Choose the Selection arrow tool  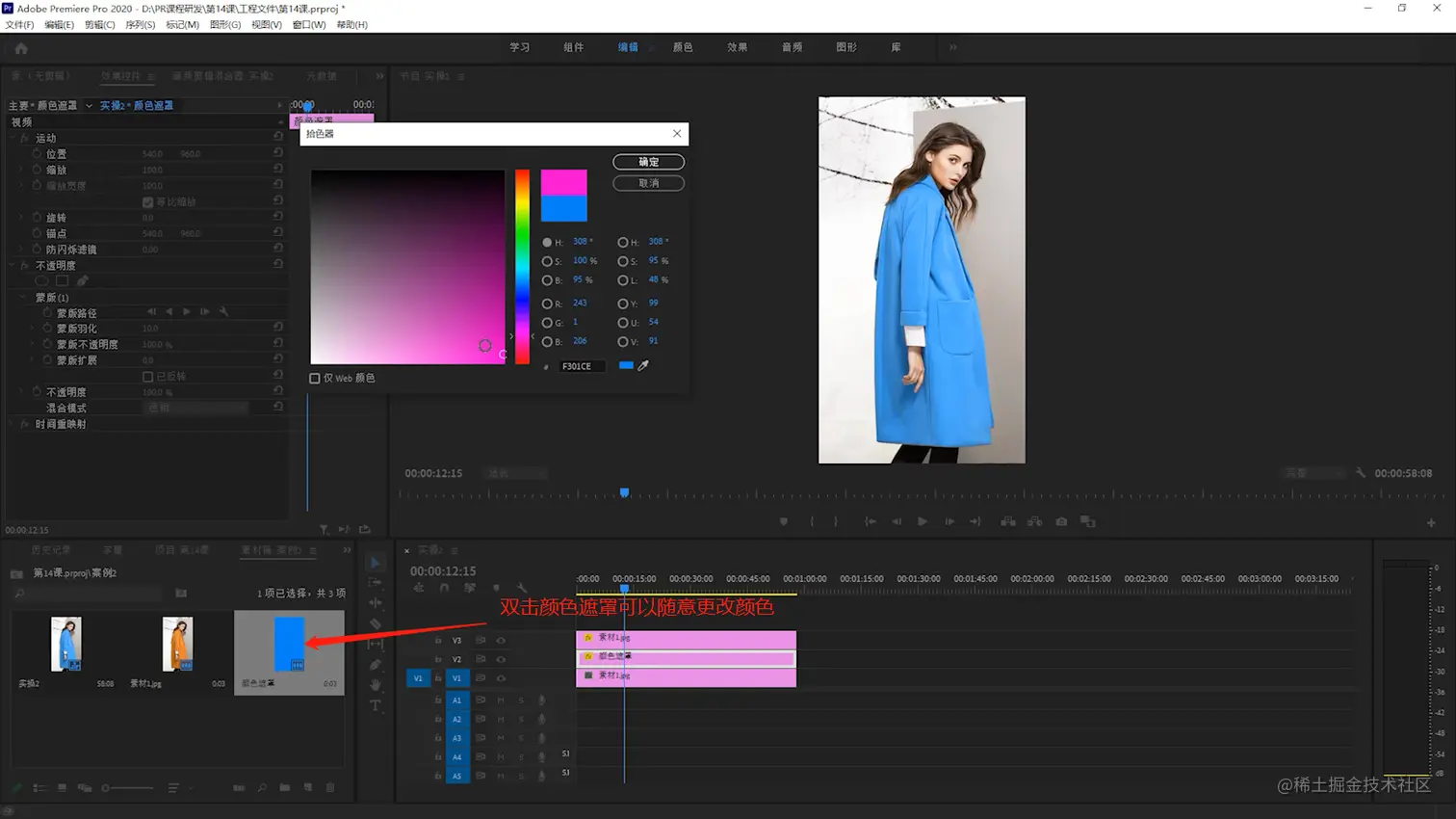(x=376, y=563)
